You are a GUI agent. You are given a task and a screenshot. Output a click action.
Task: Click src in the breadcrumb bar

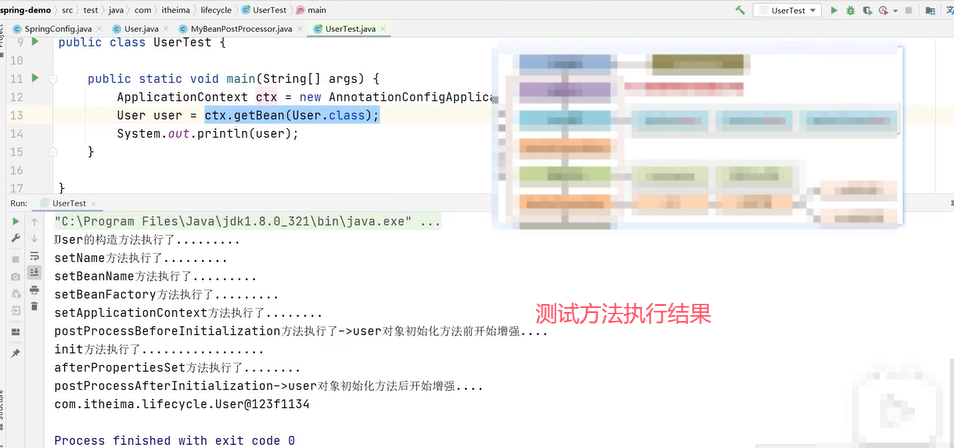[67, 10]
